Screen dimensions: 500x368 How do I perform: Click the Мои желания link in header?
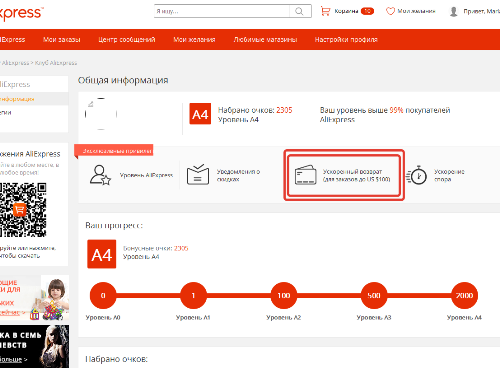click(417, 11)
